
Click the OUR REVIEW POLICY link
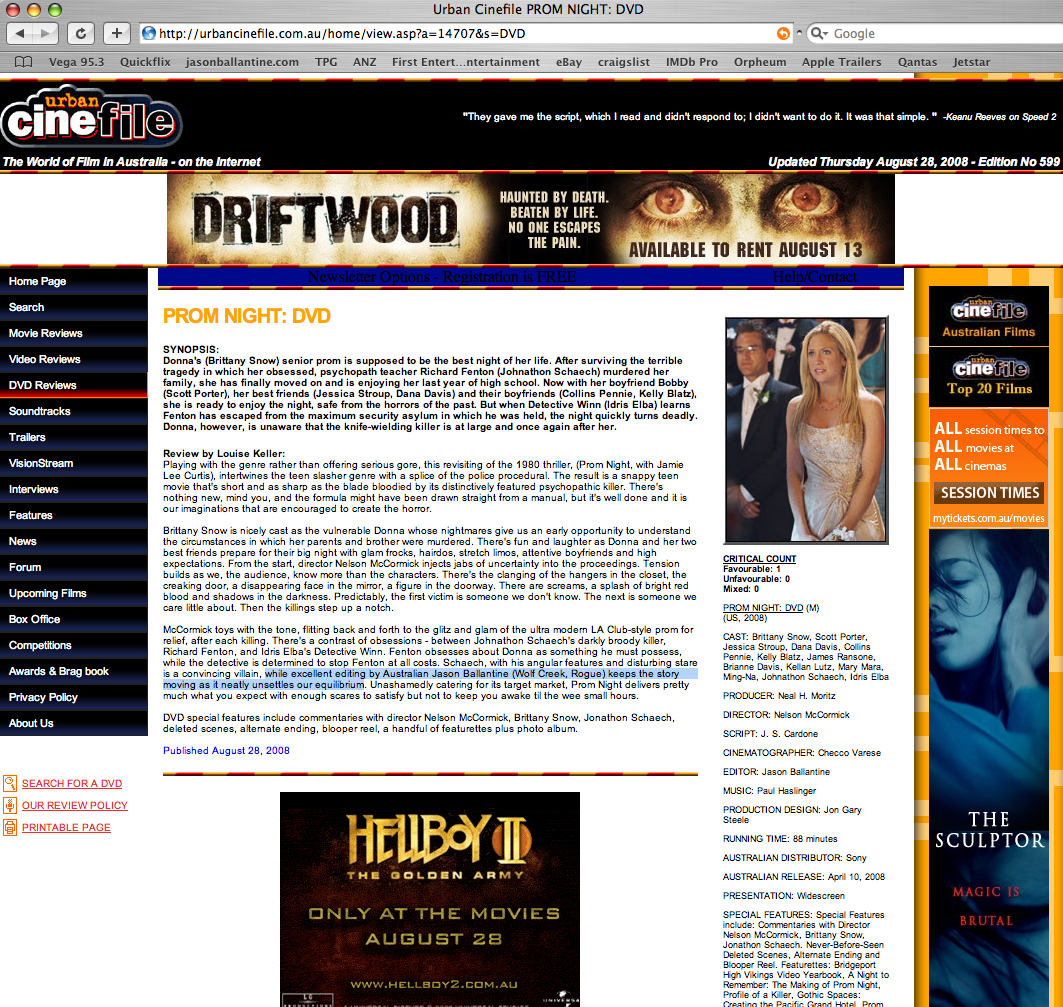click(75, 805)
